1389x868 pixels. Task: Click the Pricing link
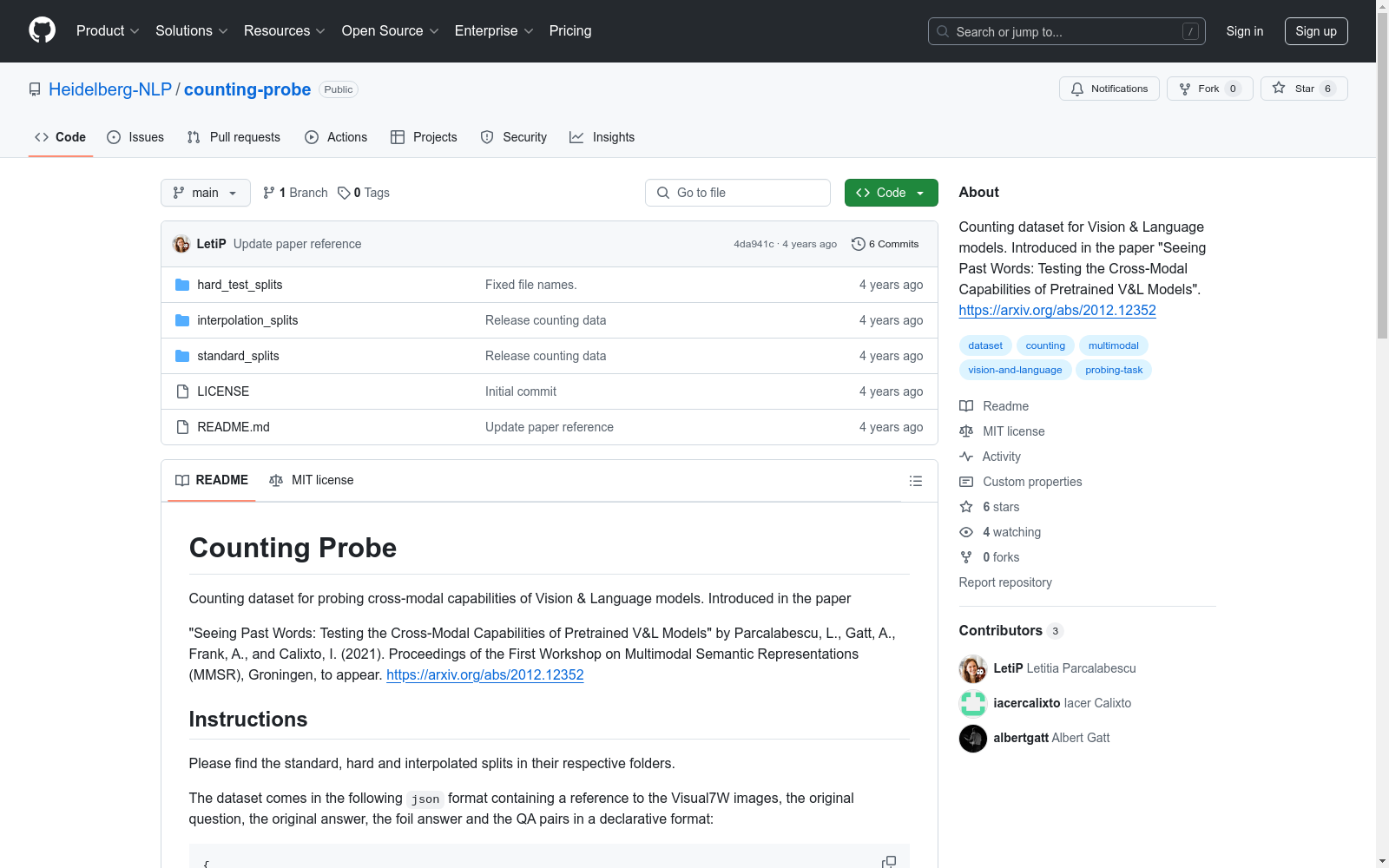point(570,30)
